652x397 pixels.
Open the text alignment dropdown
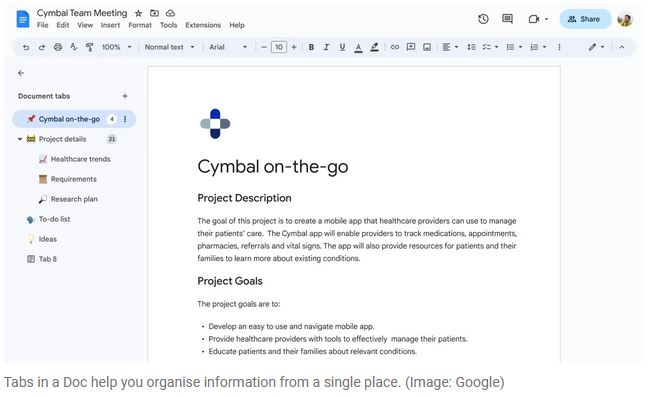click(450, 47)
